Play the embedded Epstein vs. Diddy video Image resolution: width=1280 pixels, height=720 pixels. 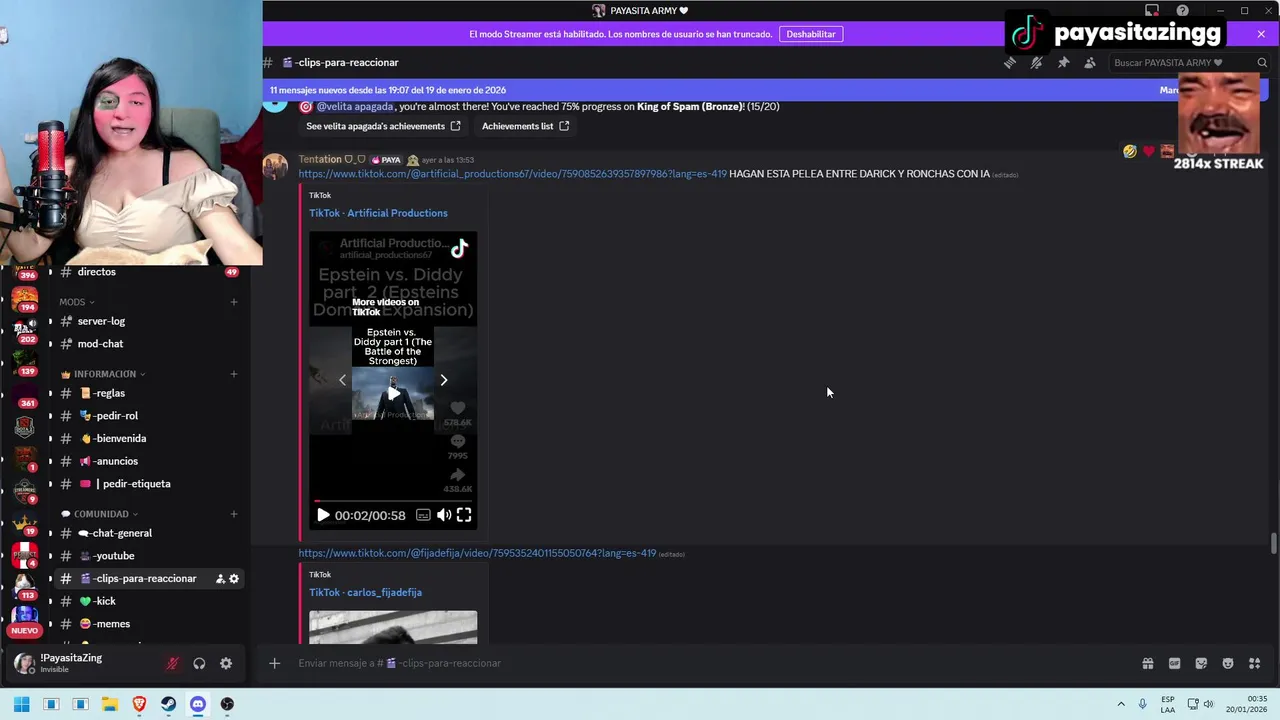323,515
